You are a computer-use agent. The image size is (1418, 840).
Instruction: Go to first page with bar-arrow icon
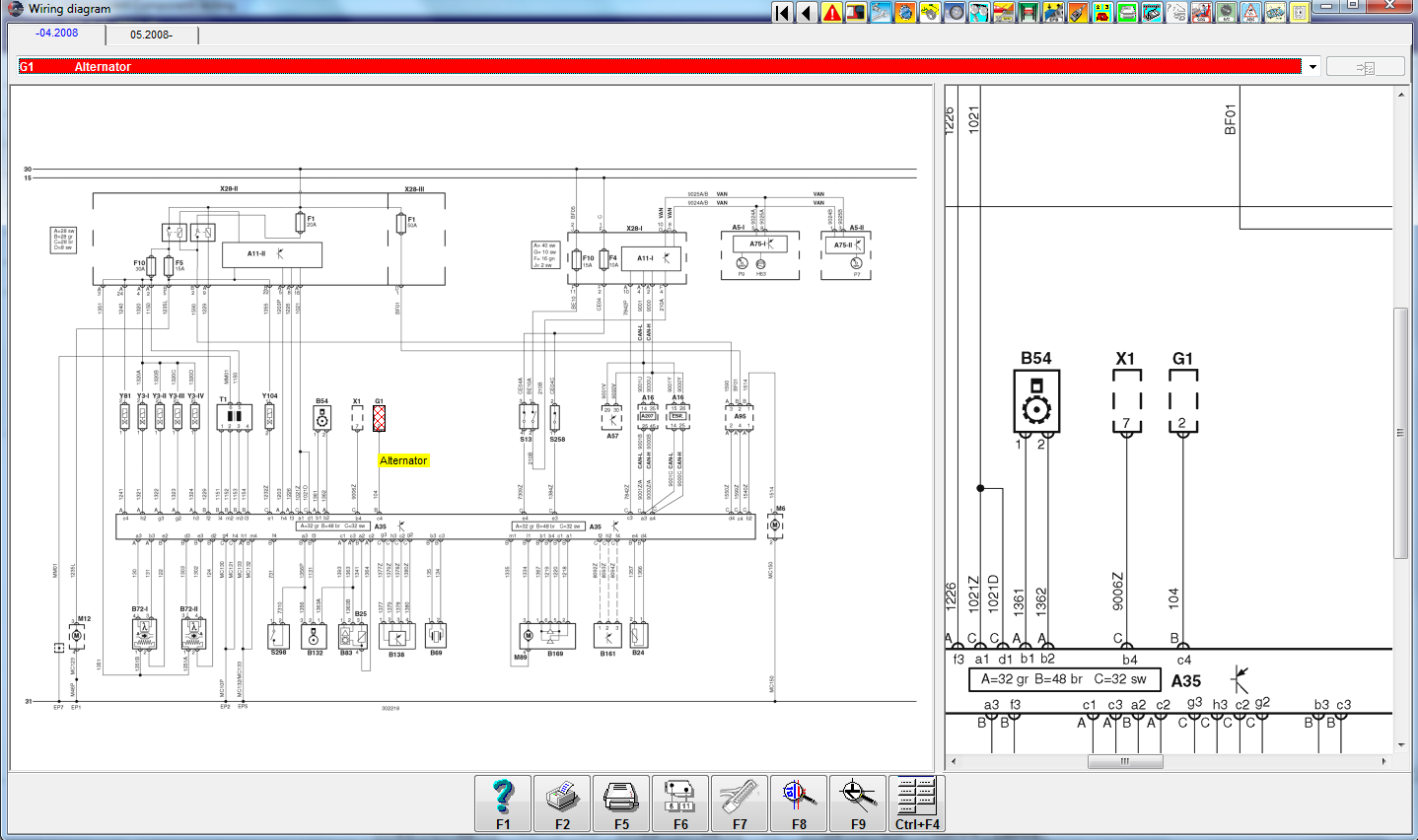(782, 13)
